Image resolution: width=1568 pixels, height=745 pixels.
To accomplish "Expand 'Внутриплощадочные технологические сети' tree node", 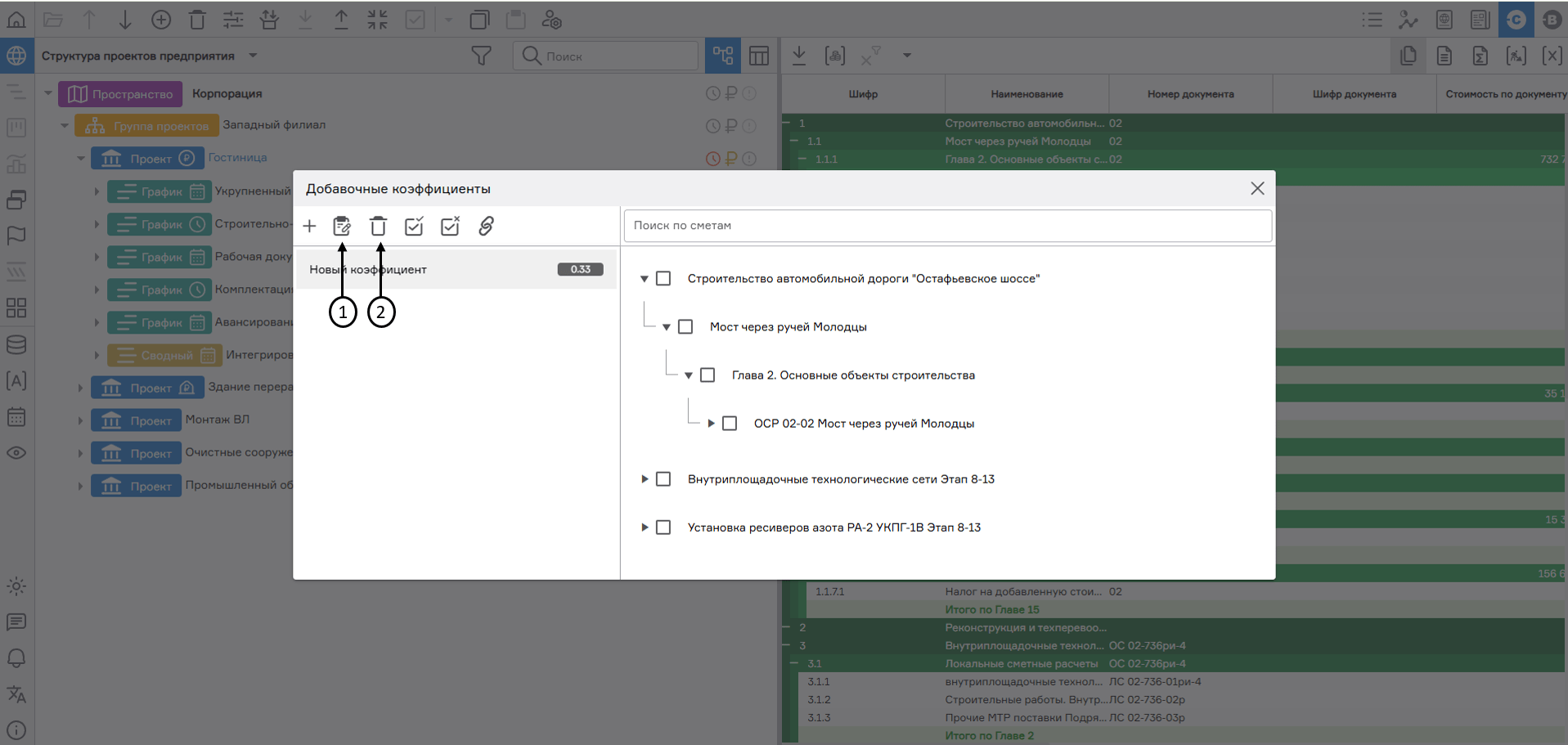I will coord(645,479).
